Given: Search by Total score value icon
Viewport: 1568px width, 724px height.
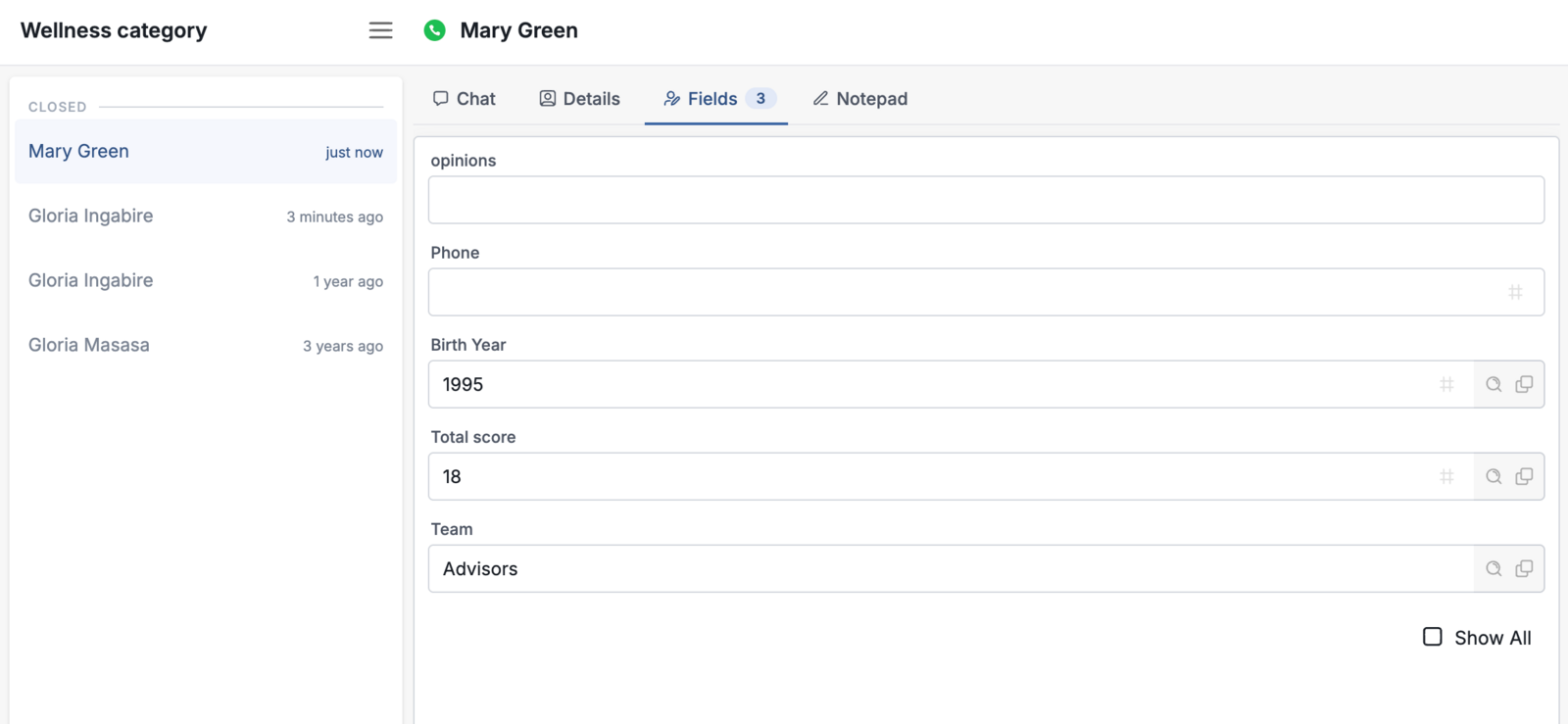Looking at the screenshot, I should point(1494,476).
